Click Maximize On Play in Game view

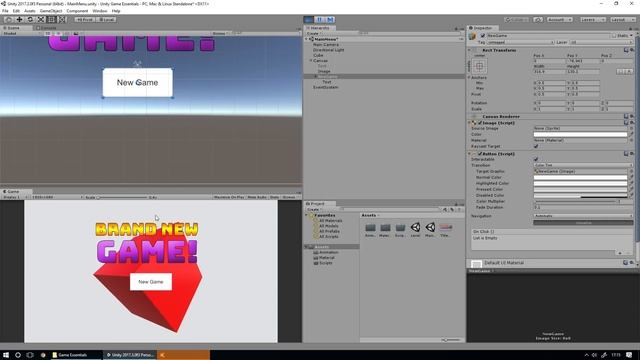(229, 197)
